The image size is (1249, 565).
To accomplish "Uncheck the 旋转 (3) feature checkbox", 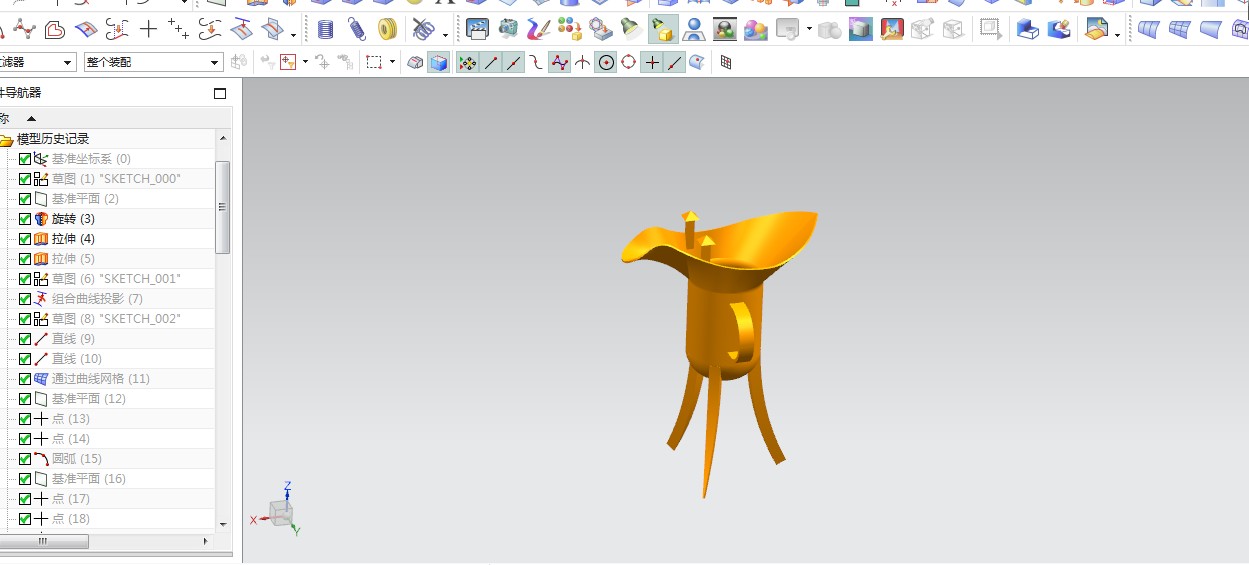I will [25, 219].
